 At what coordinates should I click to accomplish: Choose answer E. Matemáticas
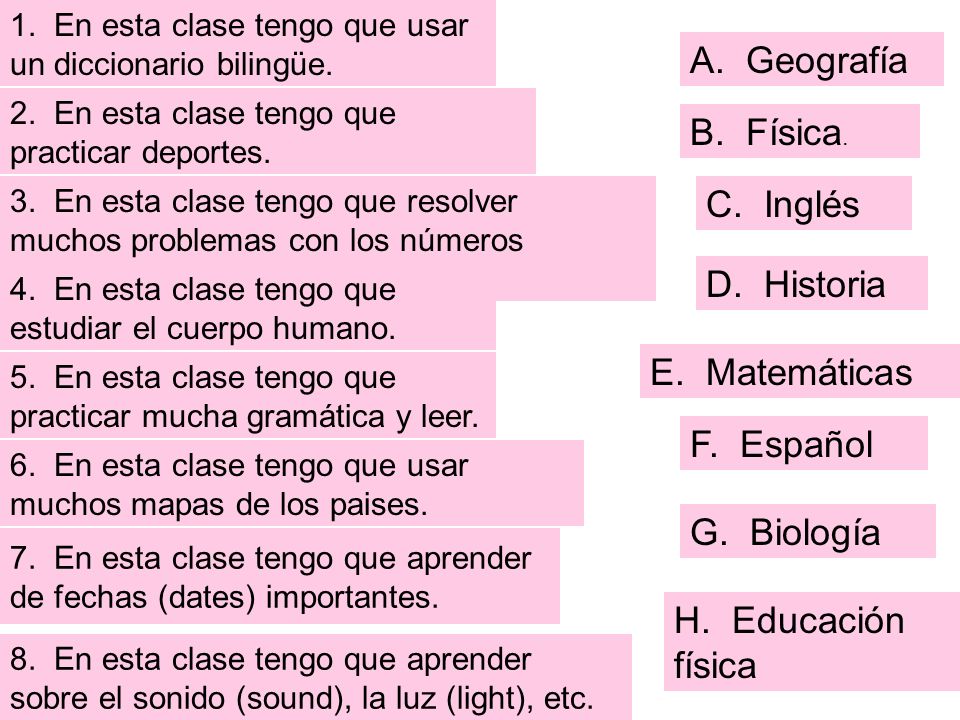coord(800,371)
